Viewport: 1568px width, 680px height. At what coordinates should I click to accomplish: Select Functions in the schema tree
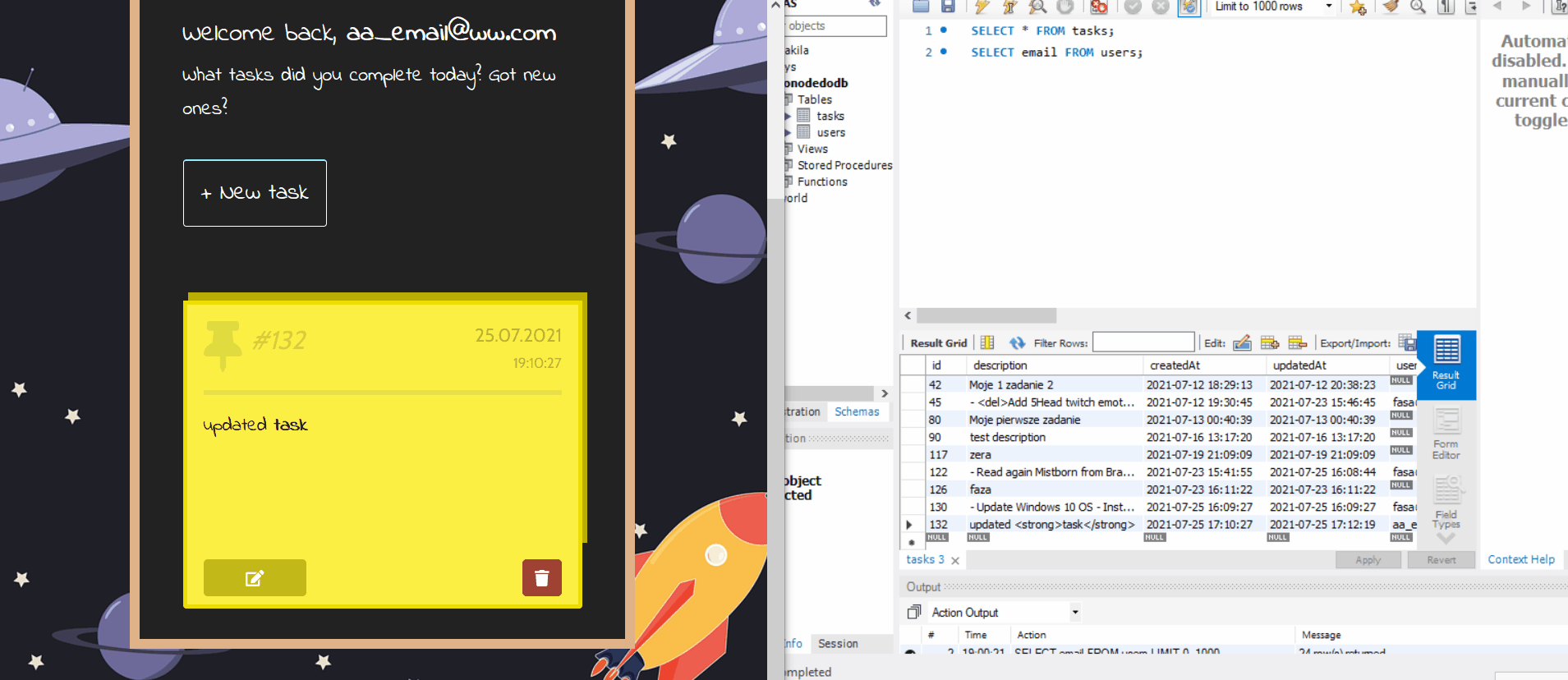822,181
